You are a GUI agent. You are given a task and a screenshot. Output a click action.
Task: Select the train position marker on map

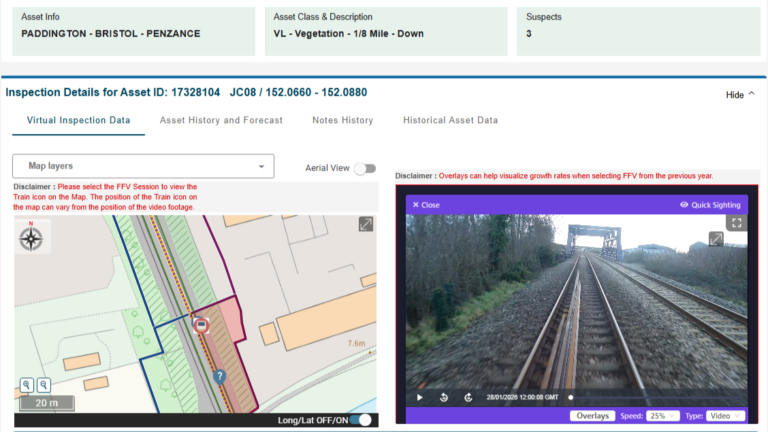click(x=201, y=325)
